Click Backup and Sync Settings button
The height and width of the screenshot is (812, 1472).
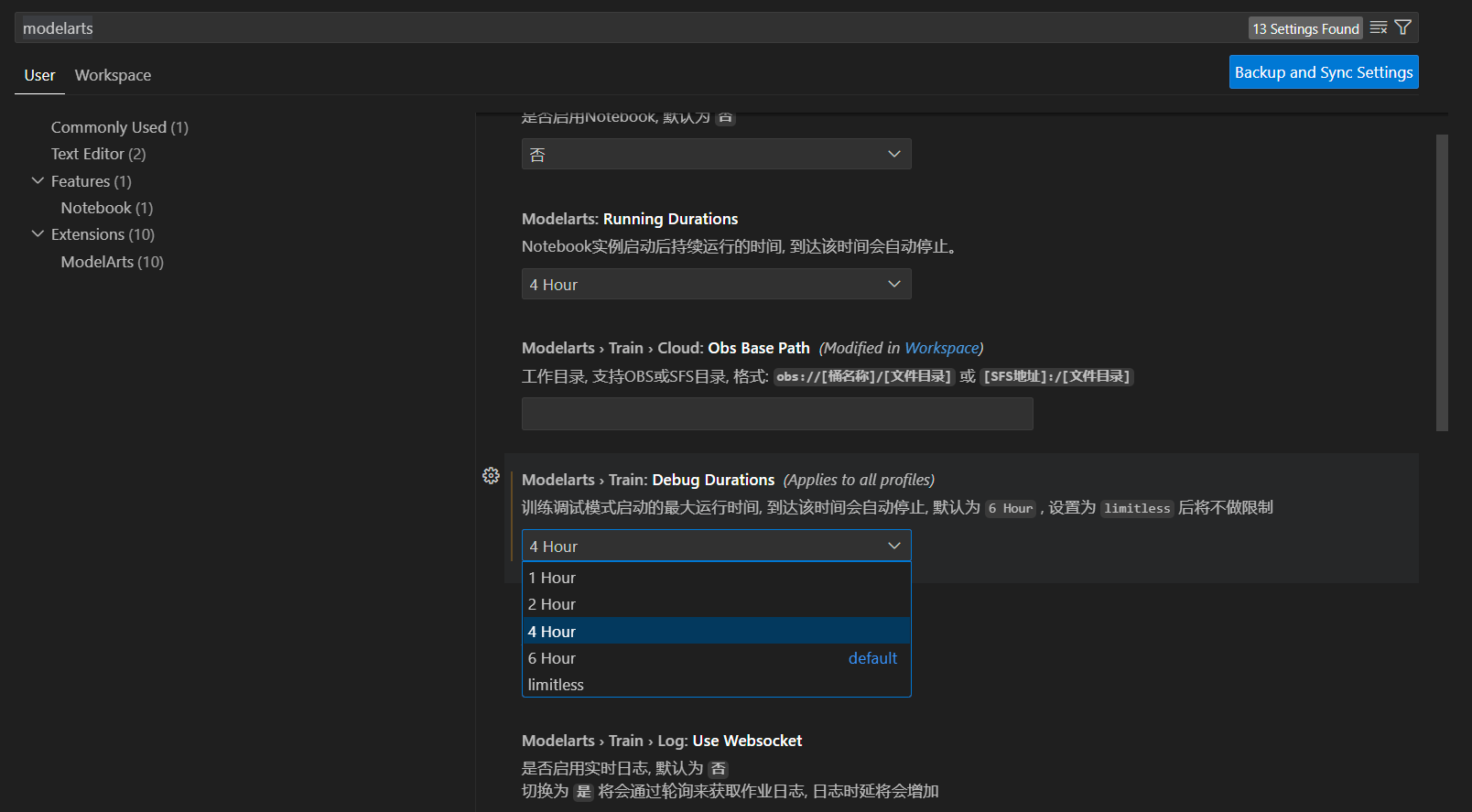click(1324, 72)
